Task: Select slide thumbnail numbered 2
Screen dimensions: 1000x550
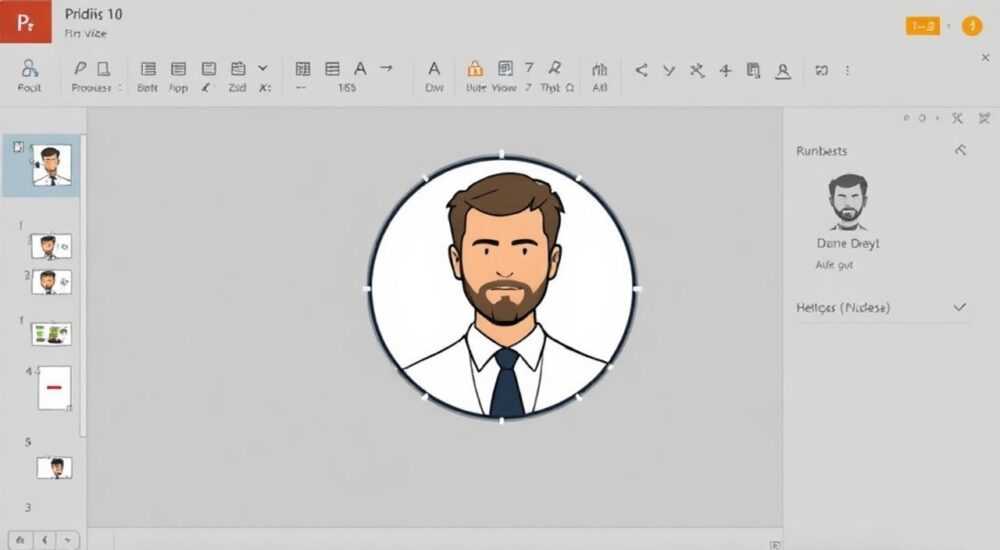Action: [51, 281]
